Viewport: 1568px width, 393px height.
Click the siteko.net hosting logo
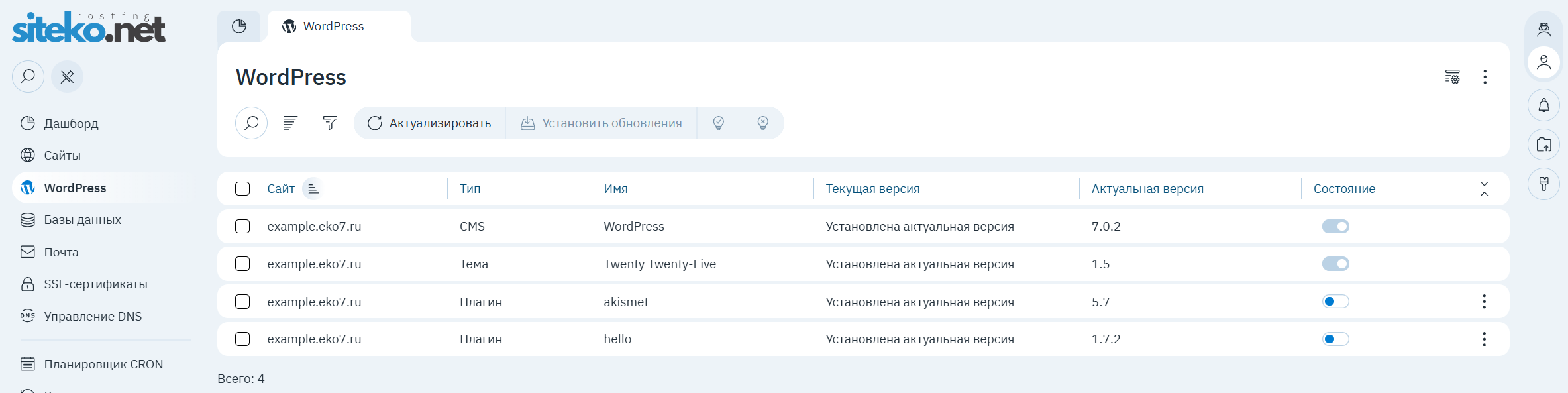click(x=89, y=27)
